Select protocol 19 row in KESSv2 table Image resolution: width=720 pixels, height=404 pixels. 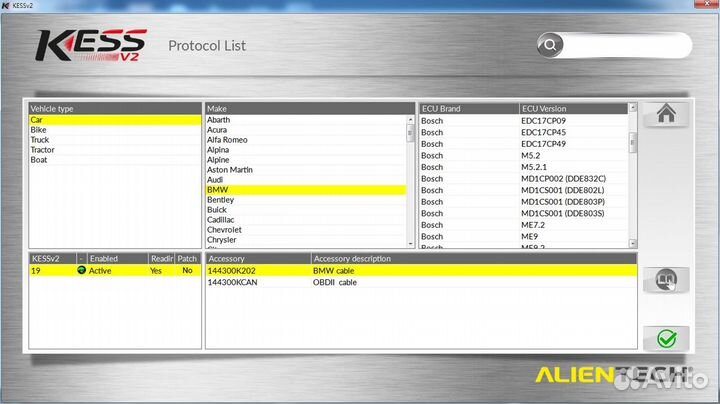[x=115, y=271]
